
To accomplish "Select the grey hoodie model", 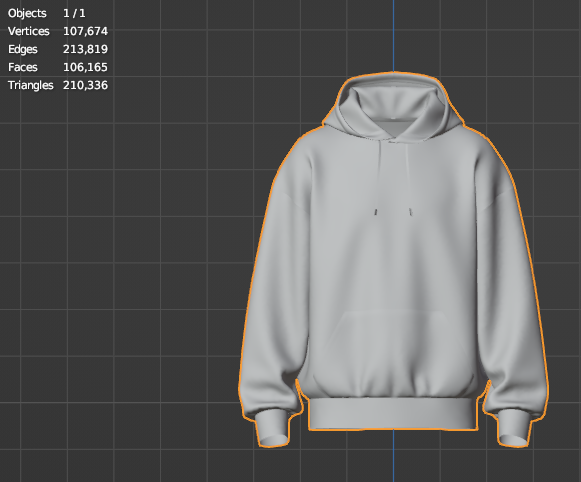I will [x=393, y=259].
